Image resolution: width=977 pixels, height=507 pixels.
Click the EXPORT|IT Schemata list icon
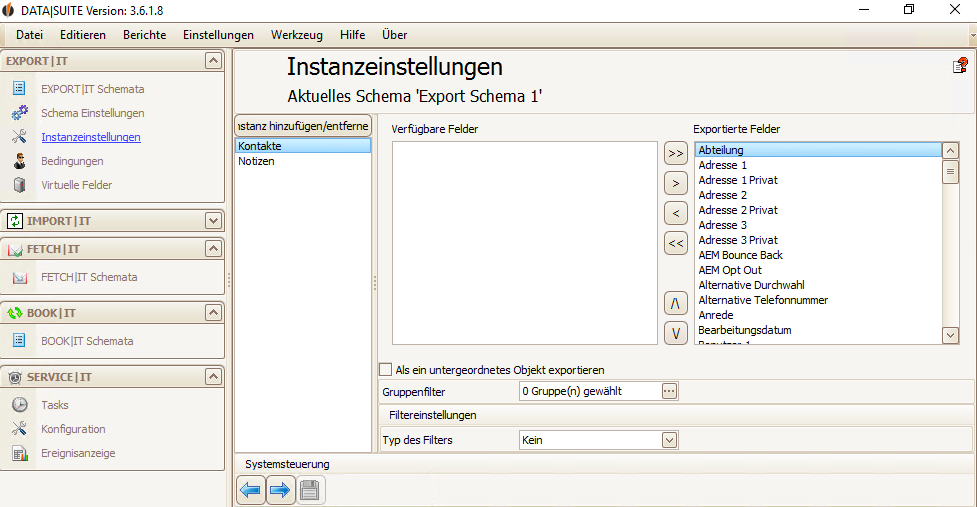point(19,88)
